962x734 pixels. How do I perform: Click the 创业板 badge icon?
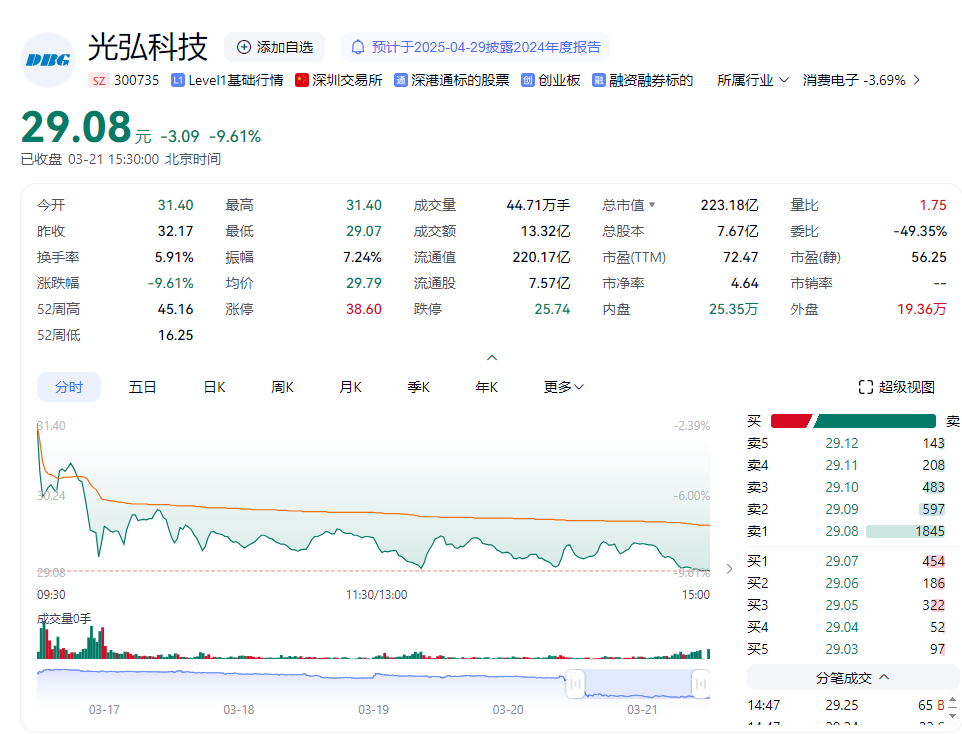click(528, 80)
